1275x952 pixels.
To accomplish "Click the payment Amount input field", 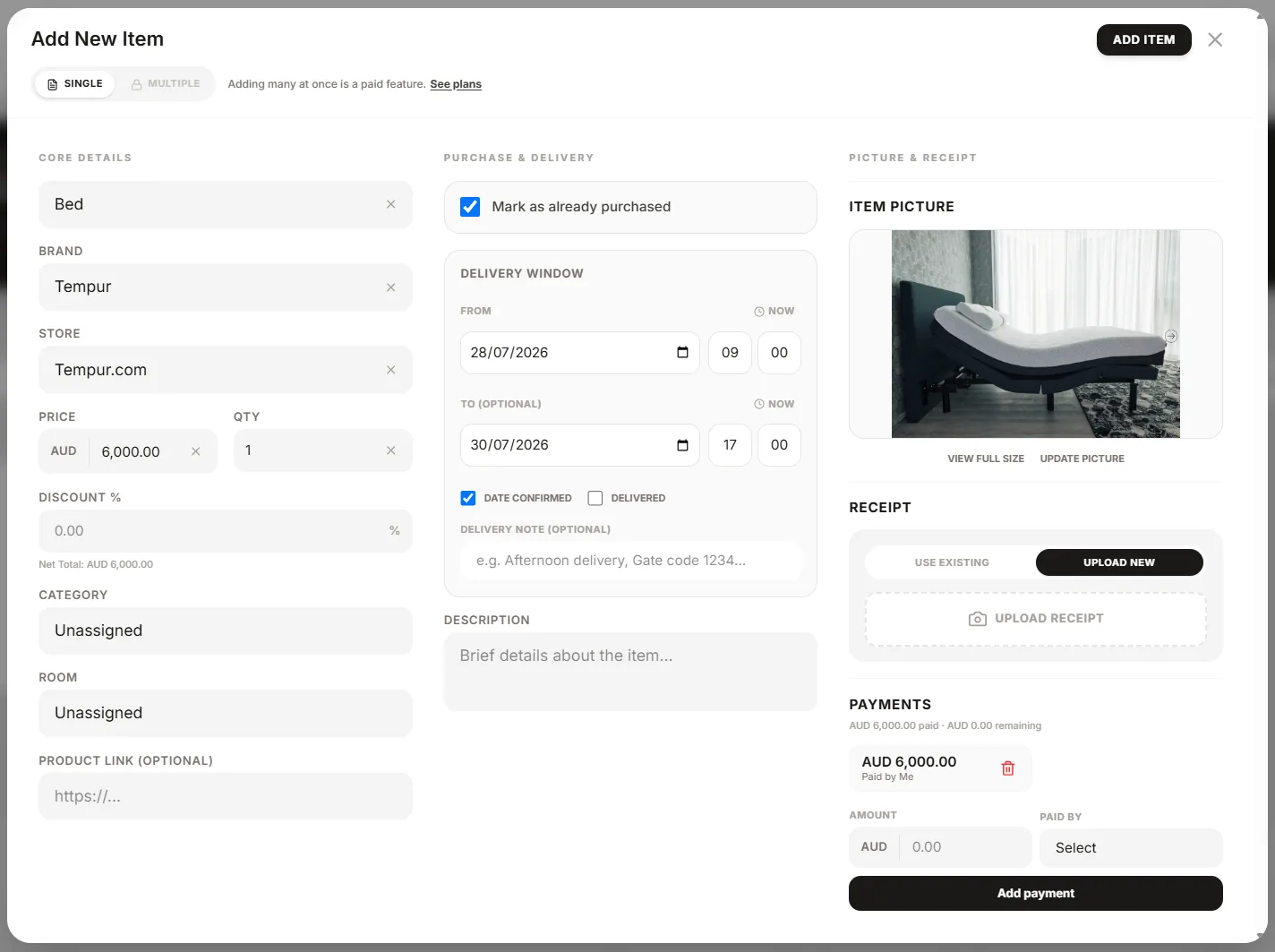I will (965, 847).
